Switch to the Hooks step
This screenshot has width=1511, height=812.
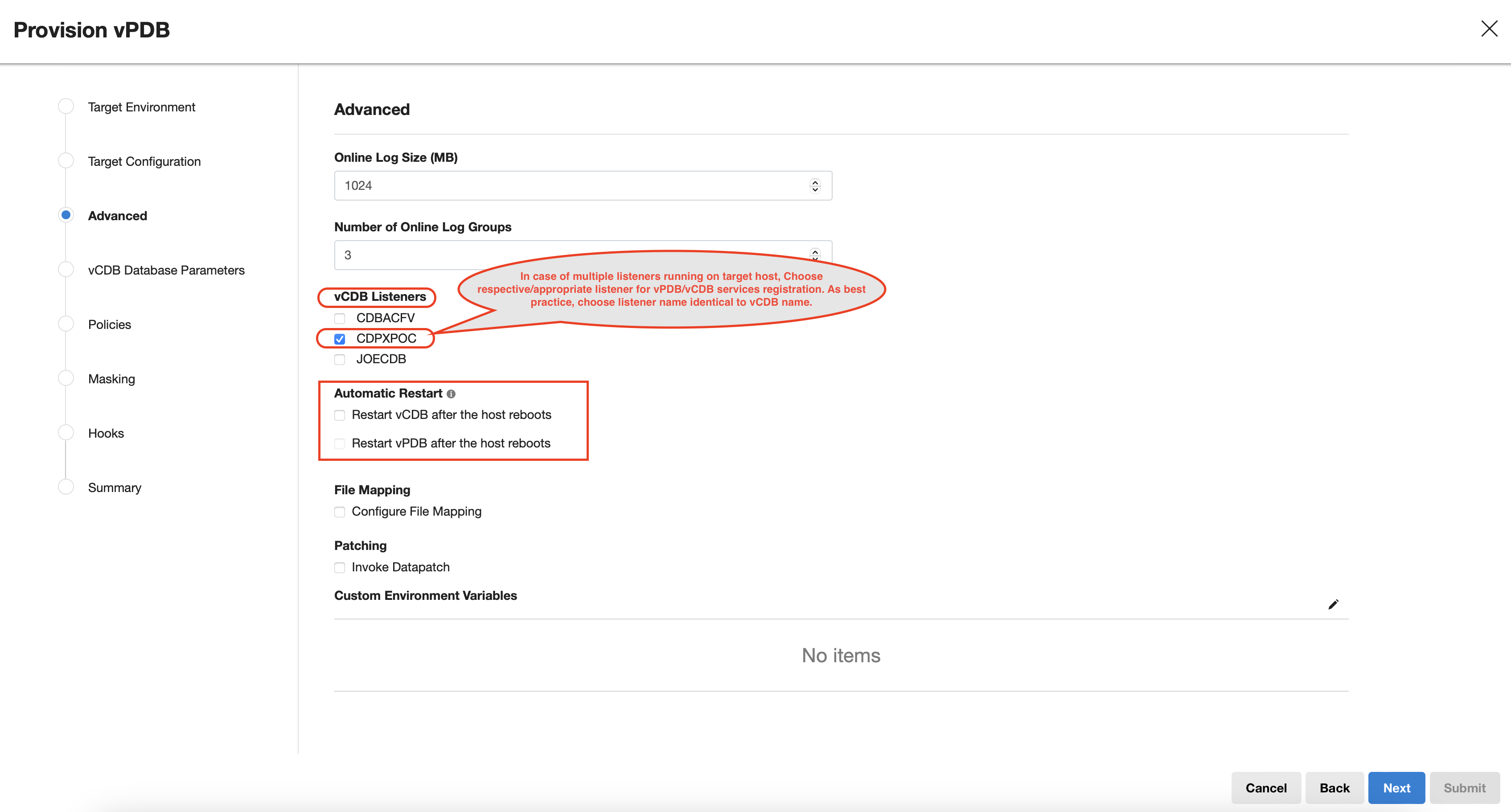point(106,433)
